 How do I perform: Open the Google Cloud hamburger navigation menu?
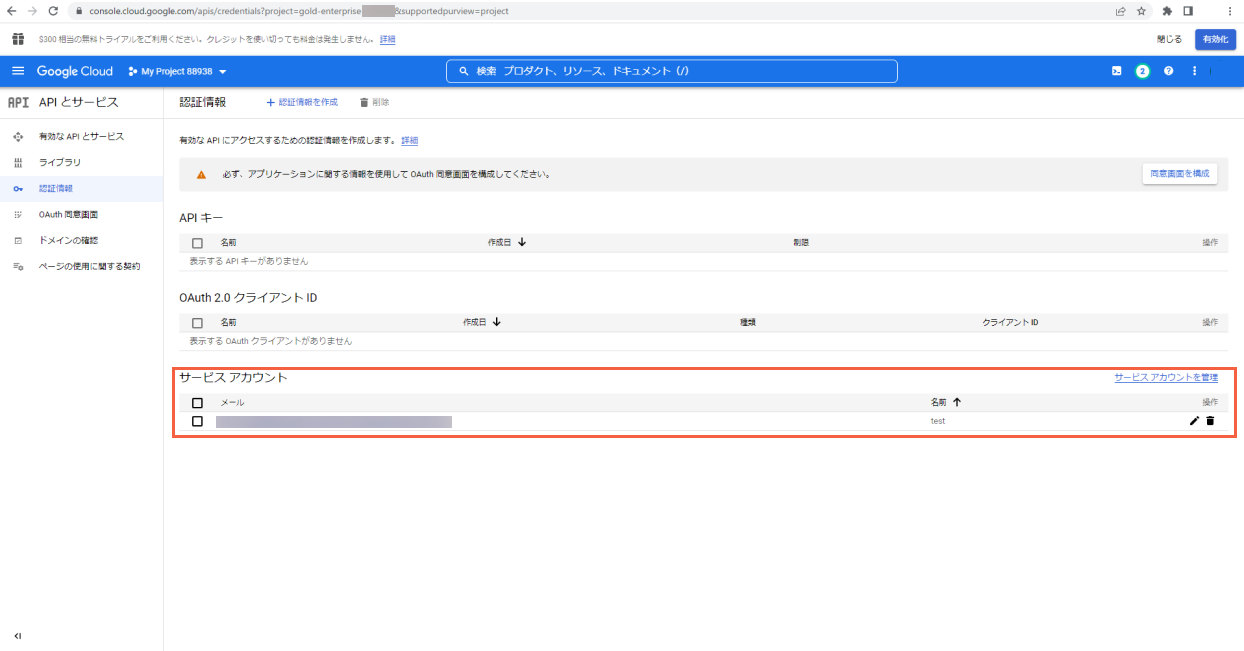pyautogui.click(x=18, y=71)
